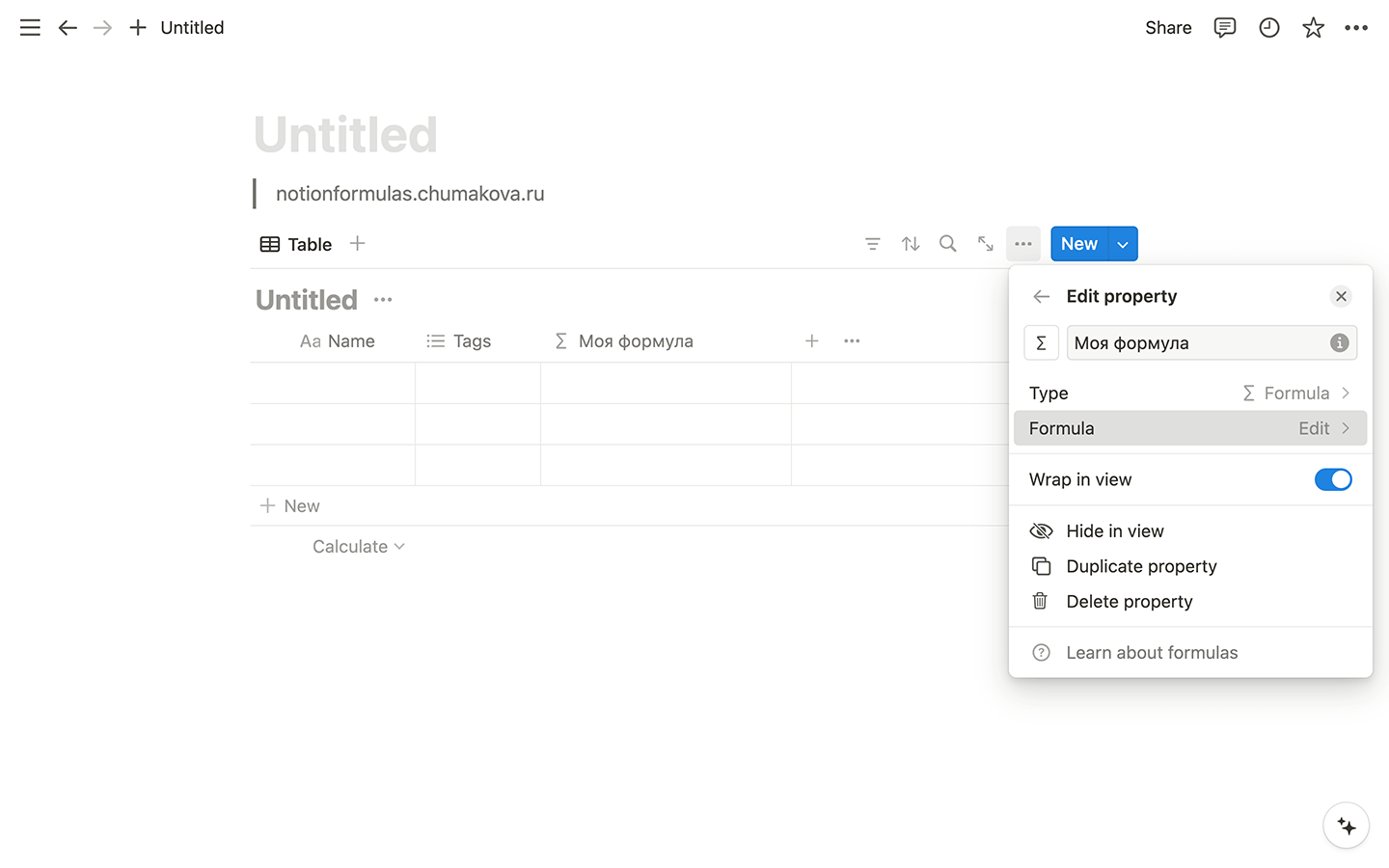This screenshot has width=1389, height=868.
Task: Change the sigma property icon
Action: click(x=1041, y=342)
